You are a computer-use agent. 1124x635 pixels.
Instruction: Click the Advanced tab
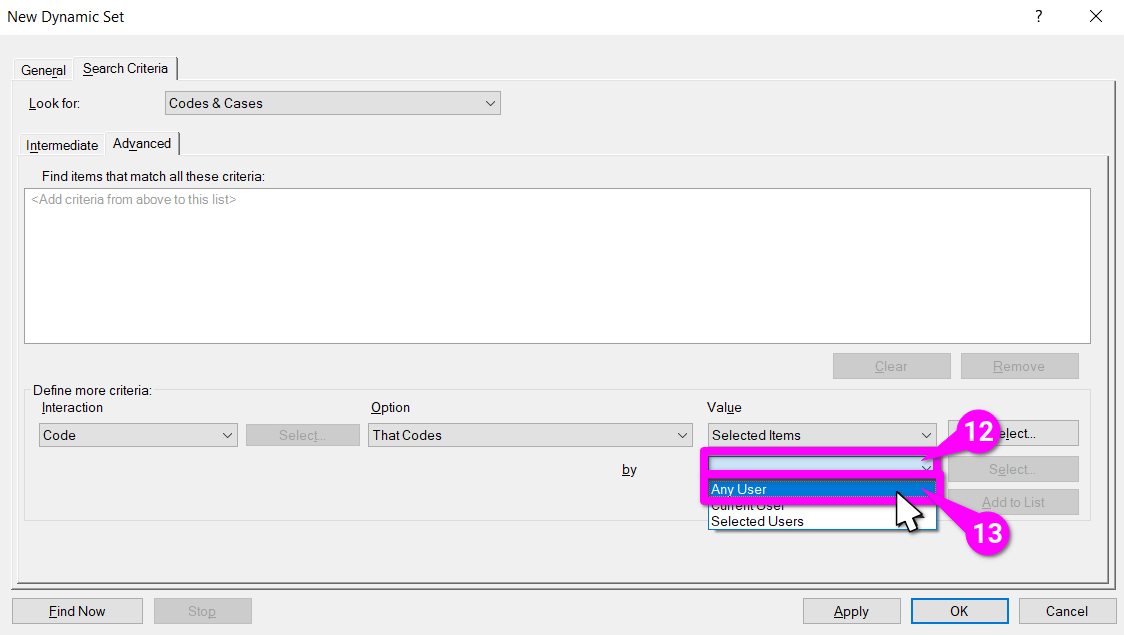(x=142, y=144)
